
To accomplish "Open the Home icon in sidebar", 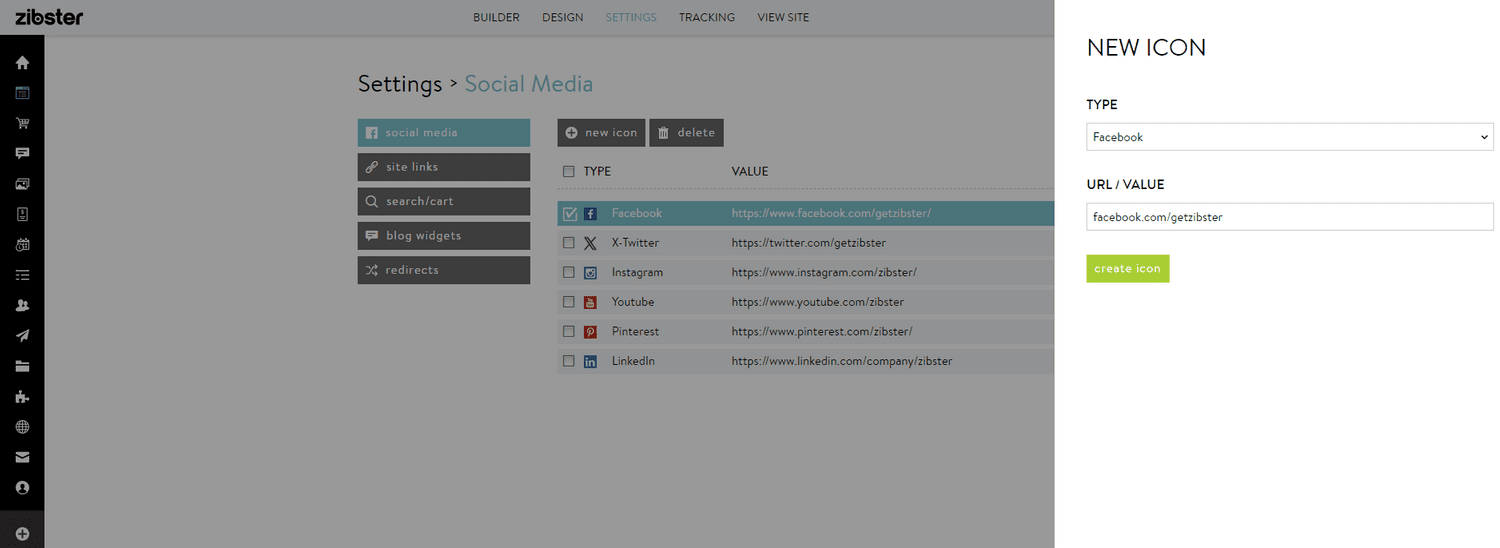I will (22, 63).
